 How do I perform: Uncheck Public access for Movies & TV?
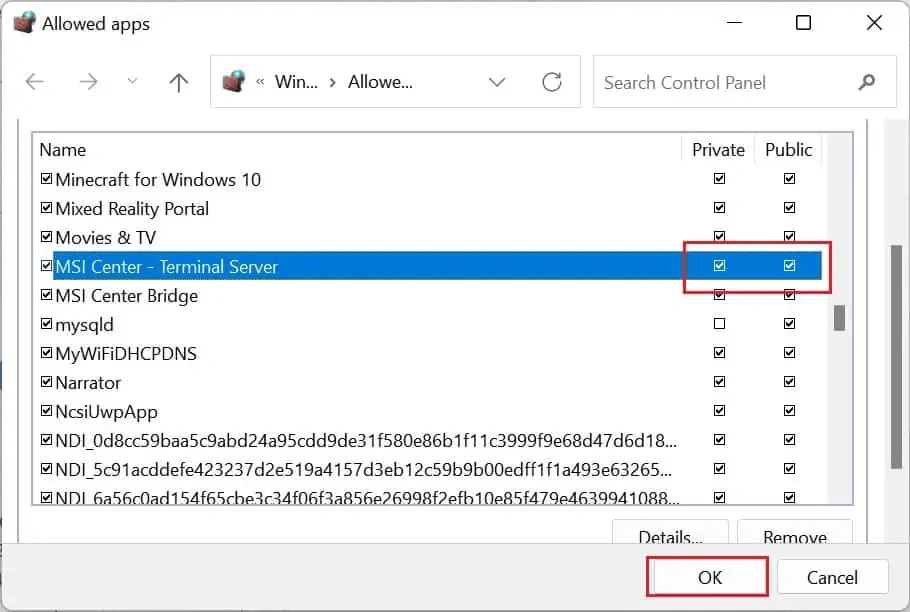[x=789, y=236]
